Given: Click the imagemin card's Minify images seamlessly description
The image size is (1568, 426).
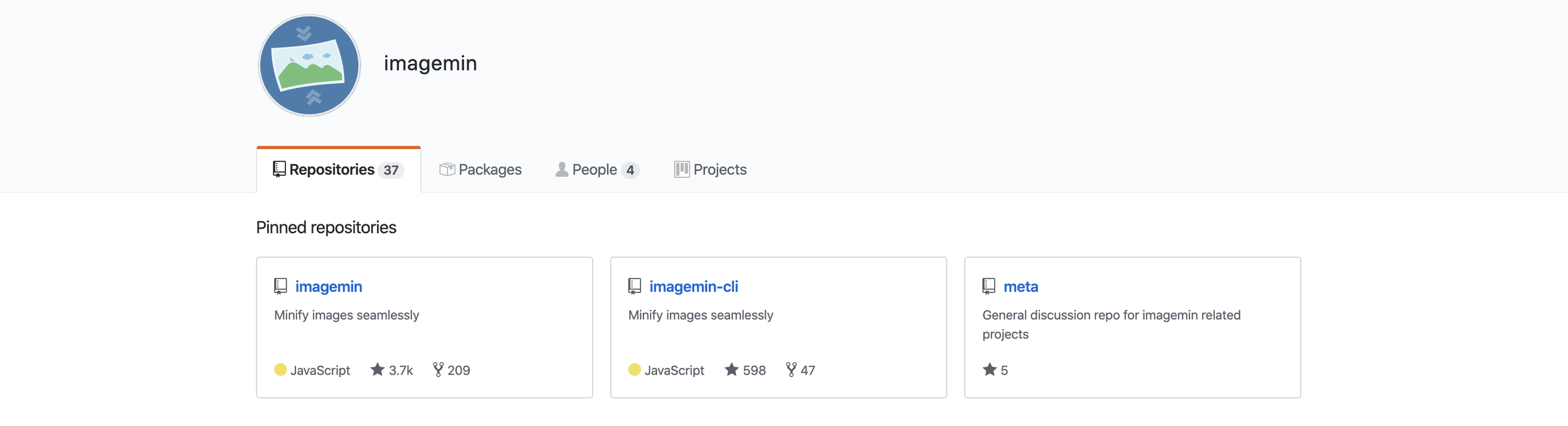Looking at the screenshot, I should [x=346, y=315].
